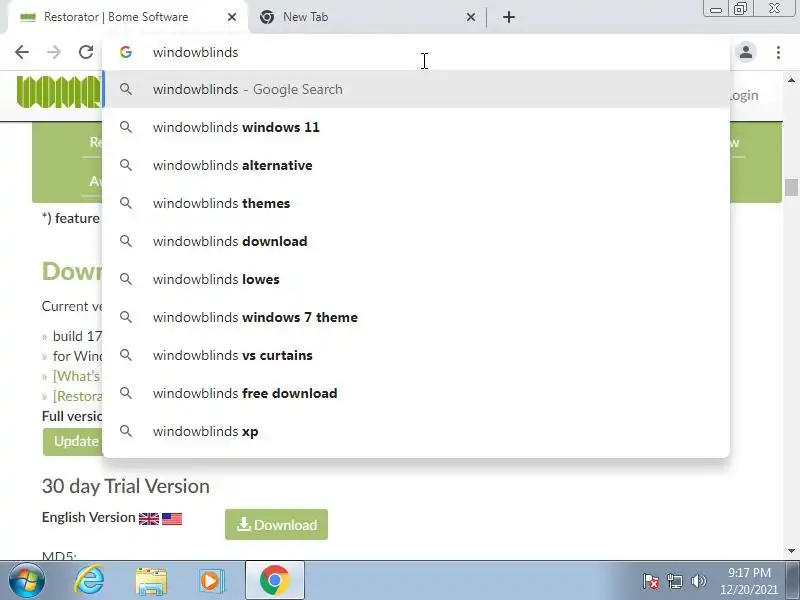Open Action Center flag icon in tray

point(651,581)
